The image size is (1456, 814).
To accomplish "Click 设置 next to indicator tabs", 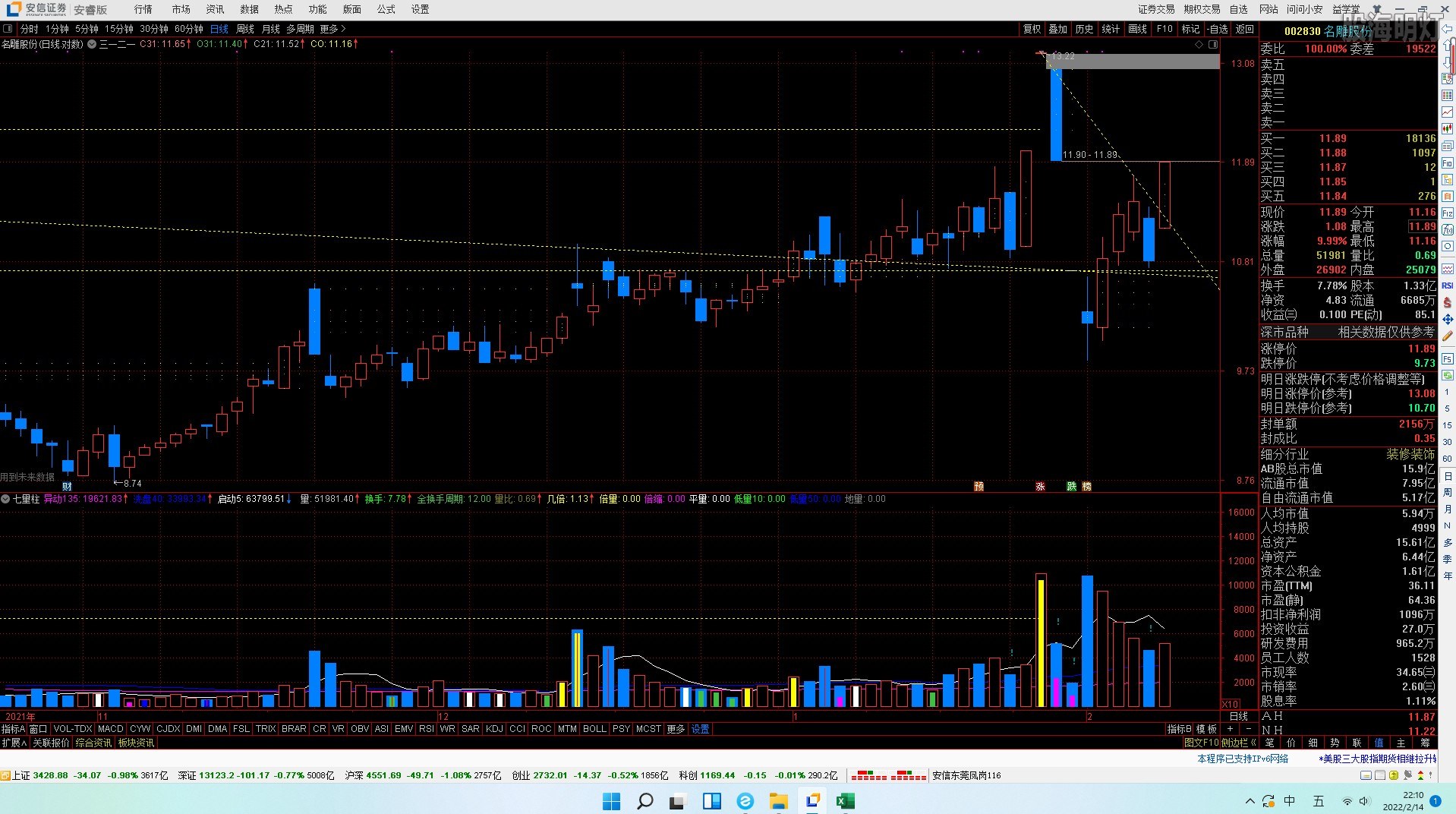I will [x=701, y=729].
